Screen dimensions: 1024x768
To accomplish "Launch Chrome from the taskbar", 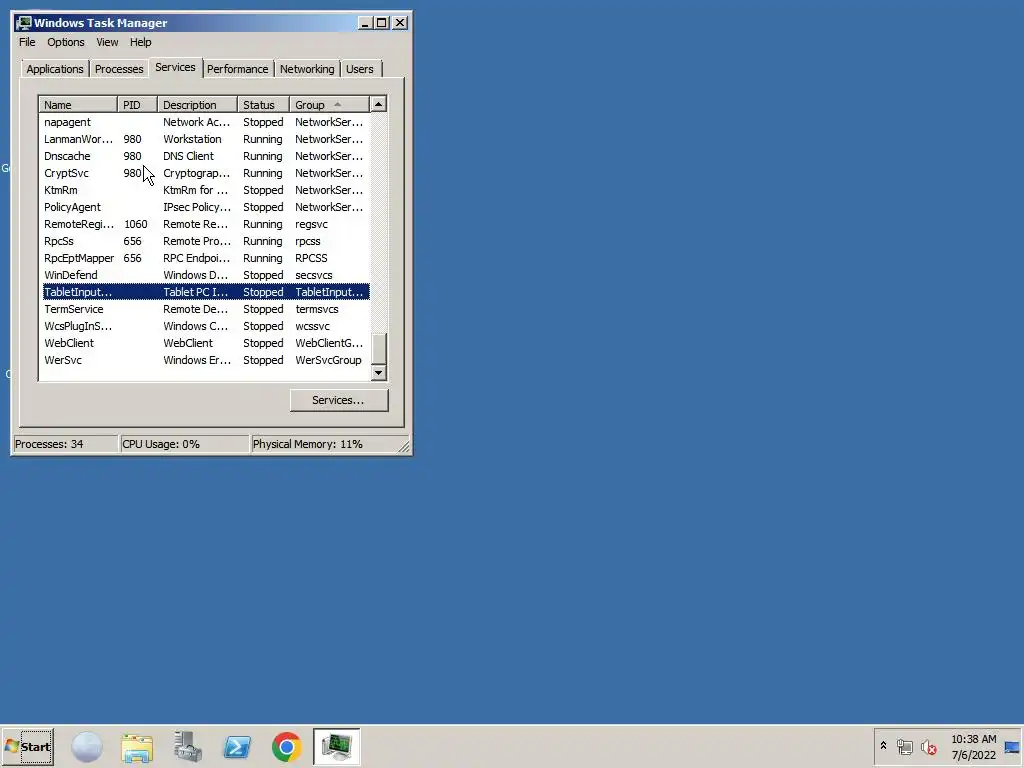I will 286,746.
